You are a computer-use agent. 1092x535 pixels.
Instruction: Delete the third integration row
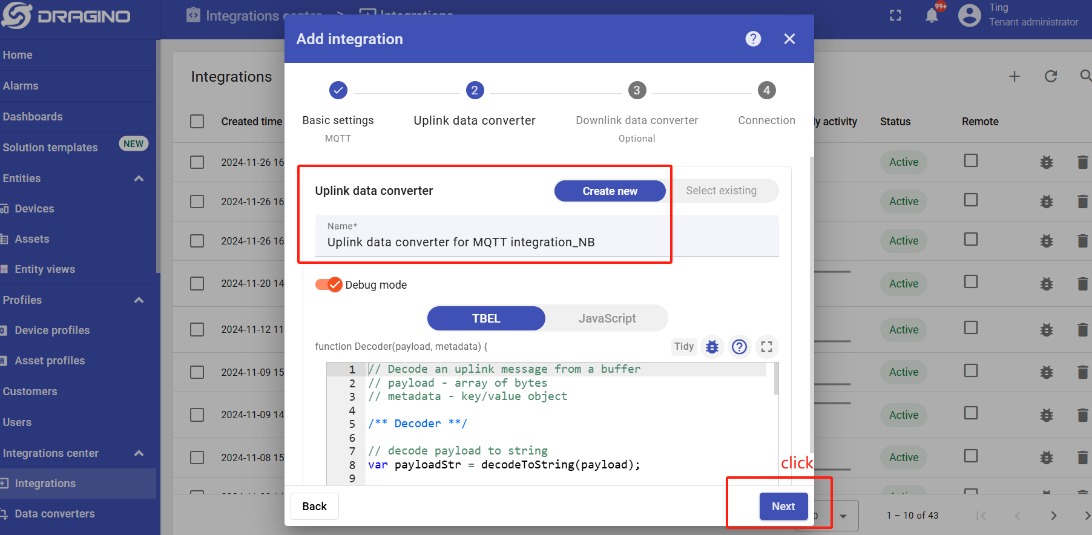(x=1082, y=241)
